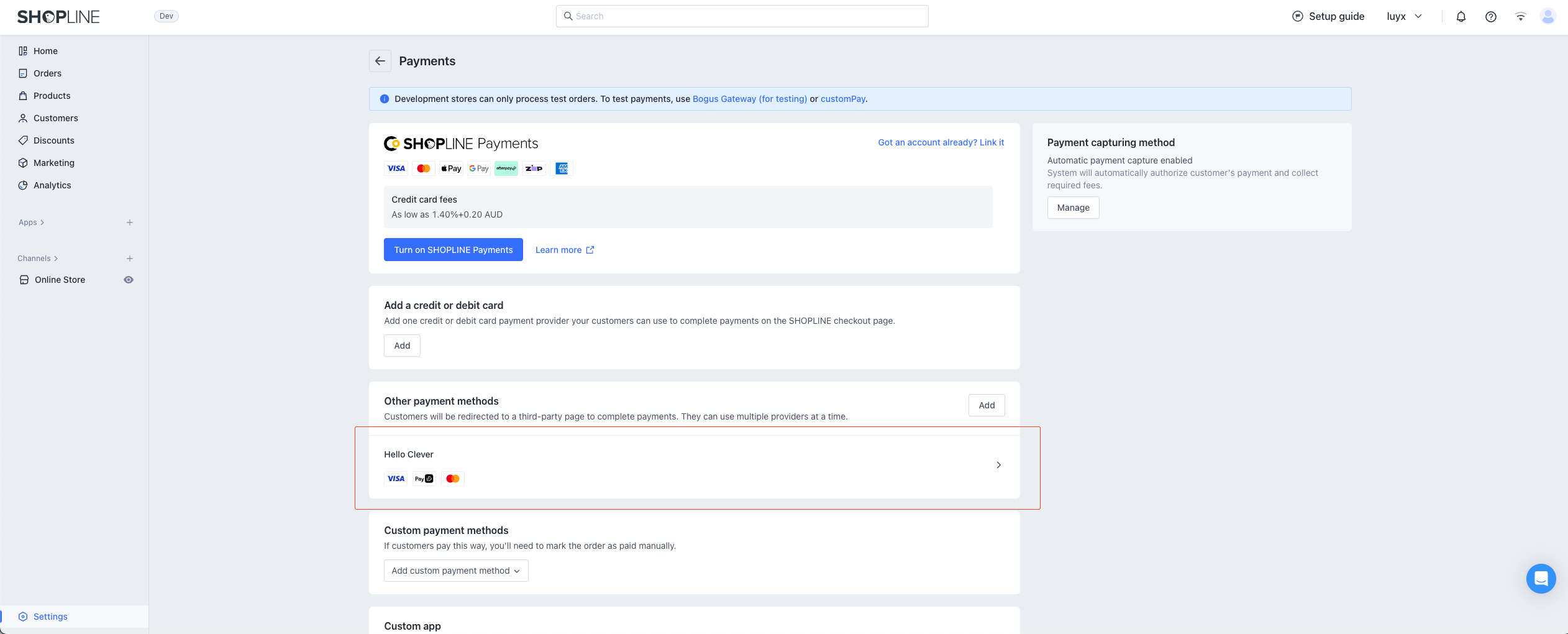Expand the Apps section

click(x=31, y=223)
